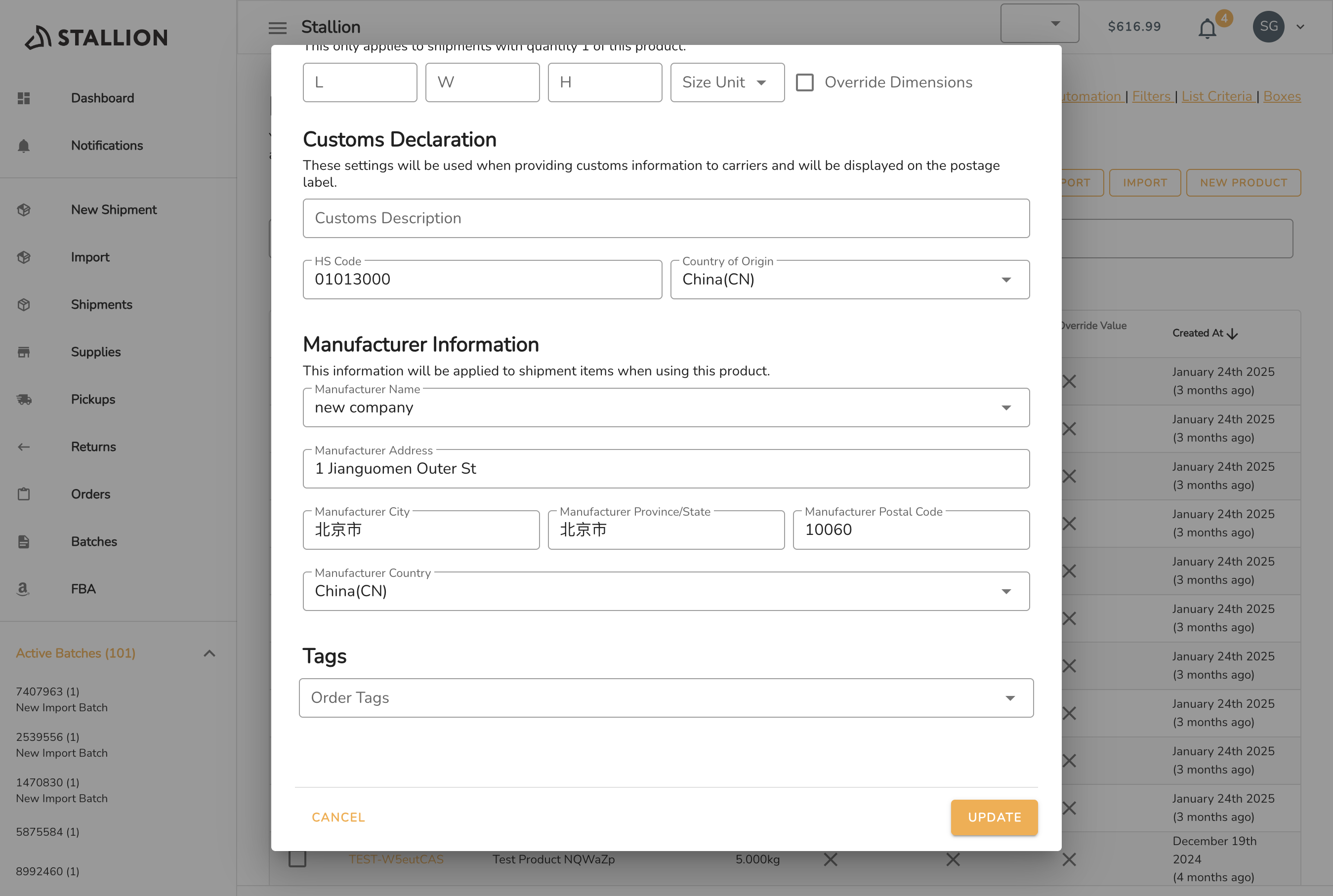Click the Notifications bell sidebar icon

[x=23, y=146]
